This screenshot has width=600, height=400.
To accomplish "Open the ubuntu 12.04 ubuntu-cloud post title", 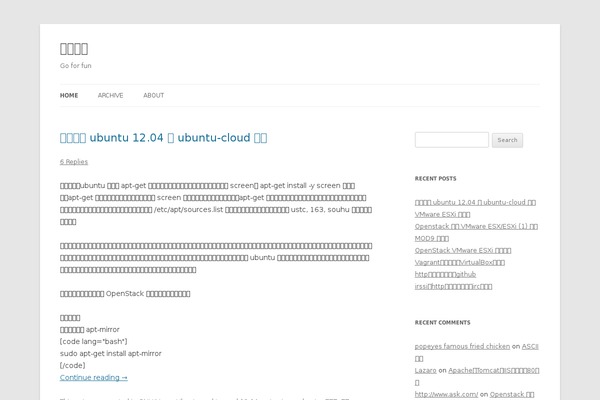I will pos(163,137).
